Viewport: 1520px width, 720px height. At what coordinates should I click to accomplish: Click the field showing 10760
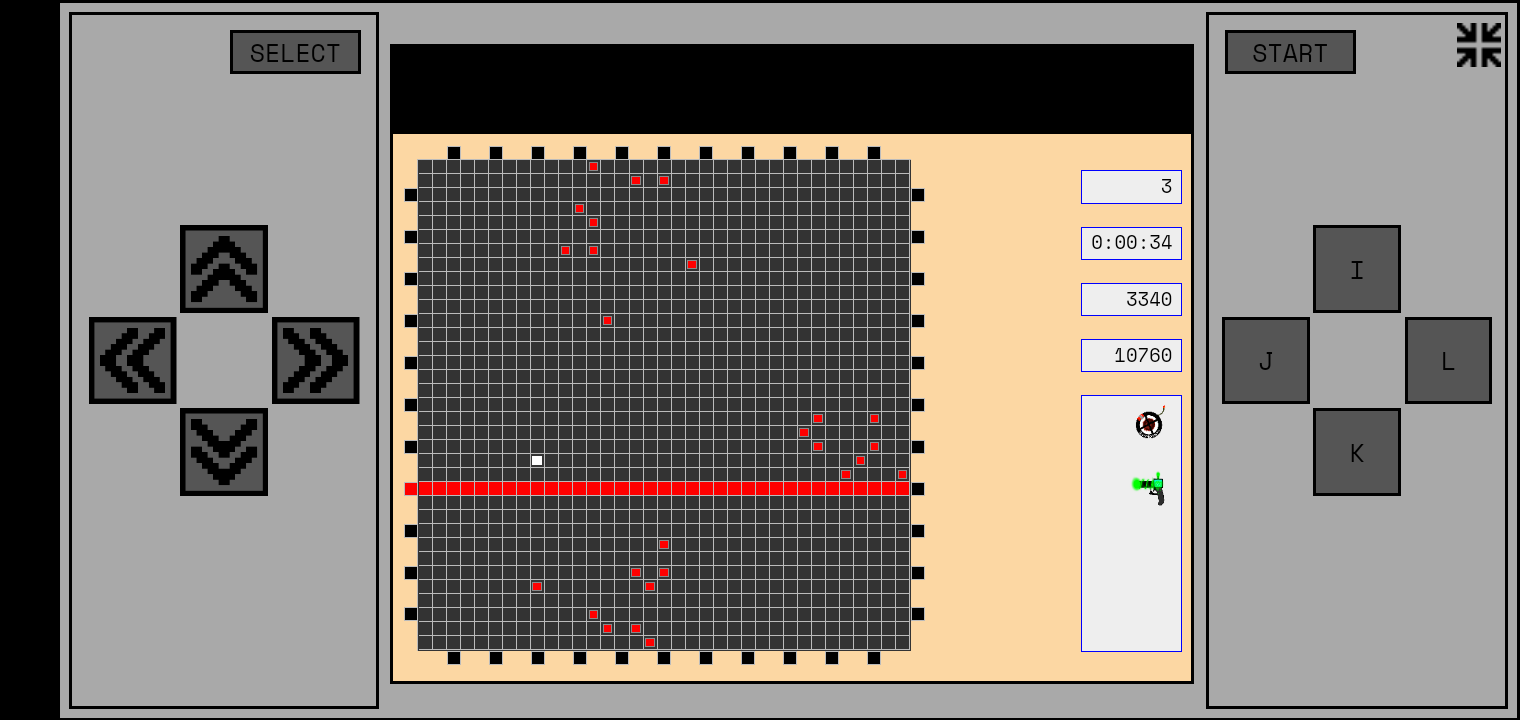click(1131, 355)
